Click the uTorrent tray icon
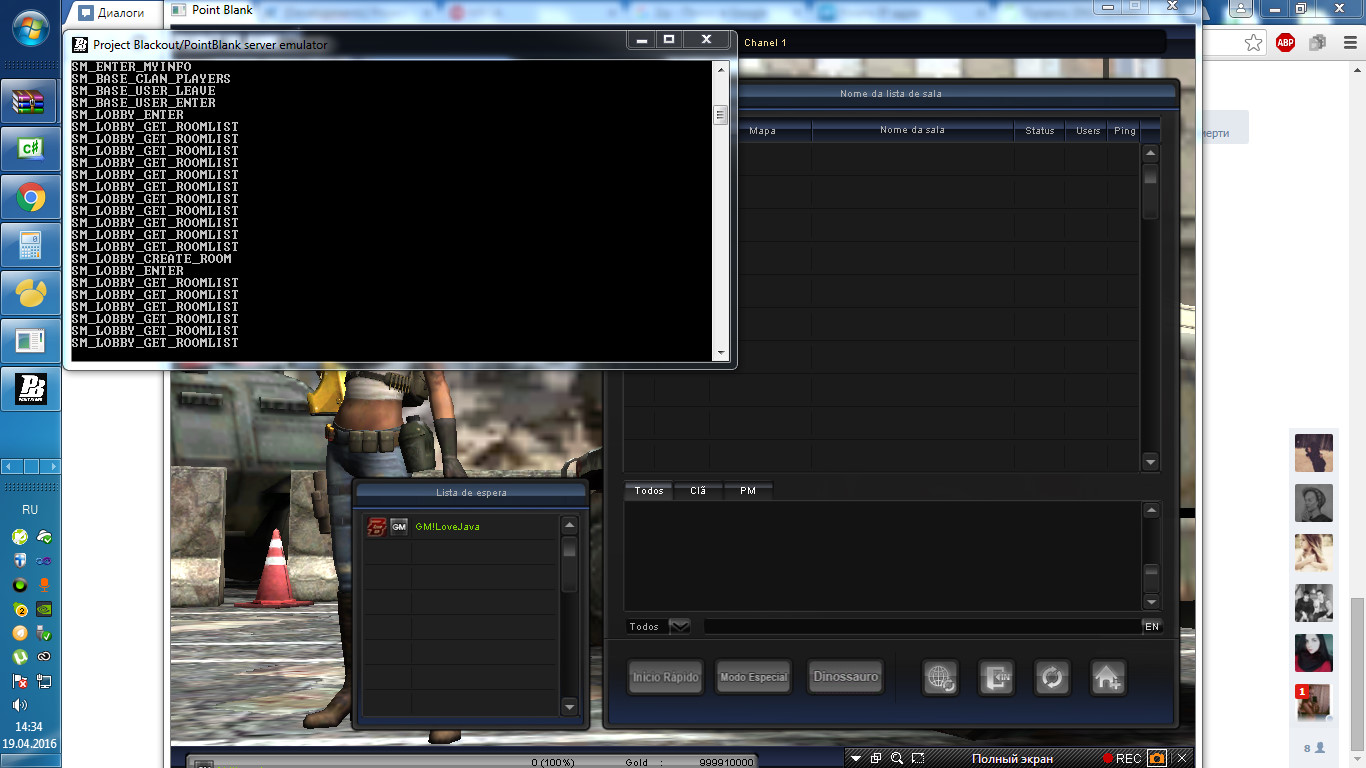This screenshot has height=768, width=1366. (20, 657)
